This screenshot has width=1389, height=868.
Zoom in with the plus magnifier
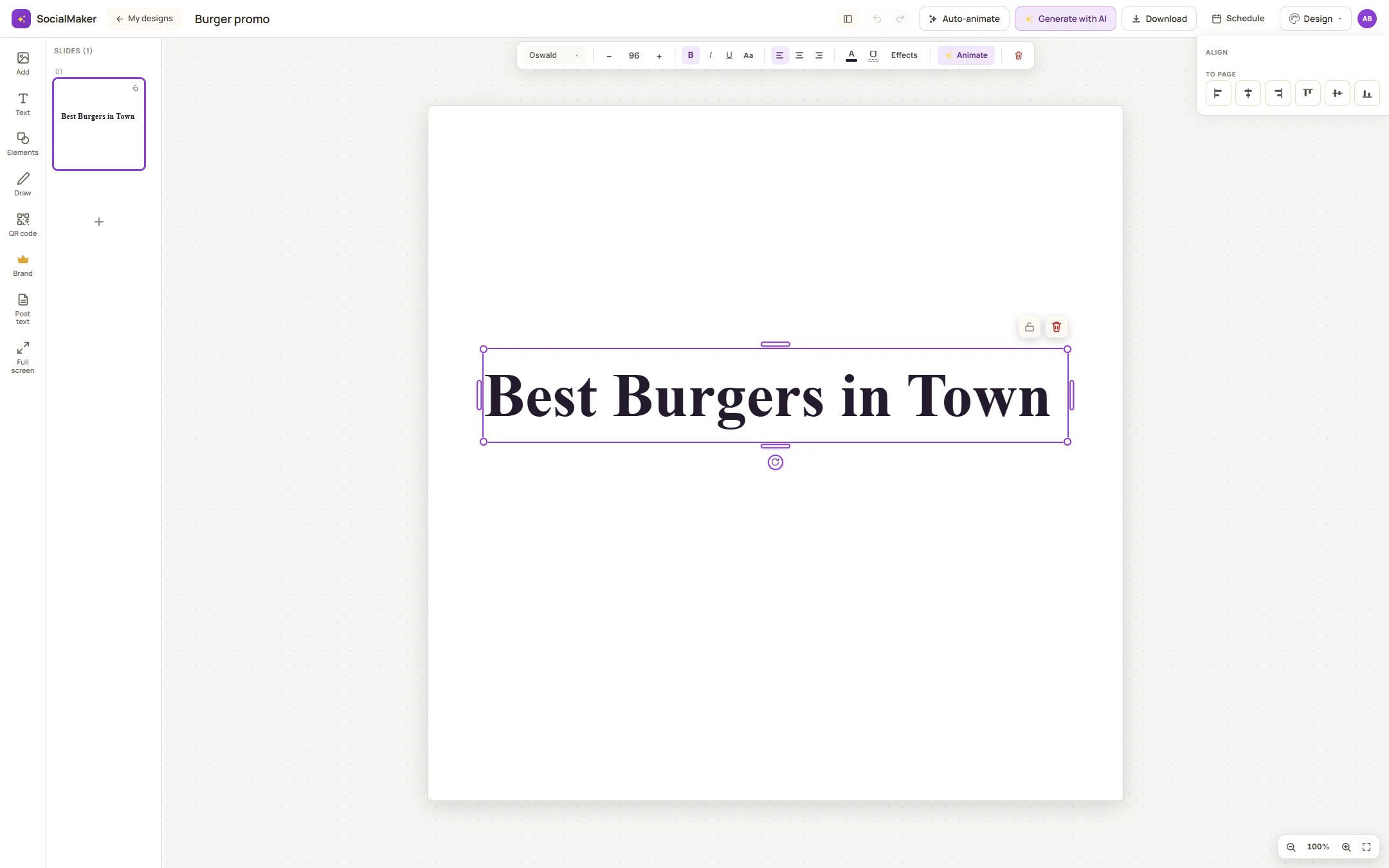click(1346, 847)
